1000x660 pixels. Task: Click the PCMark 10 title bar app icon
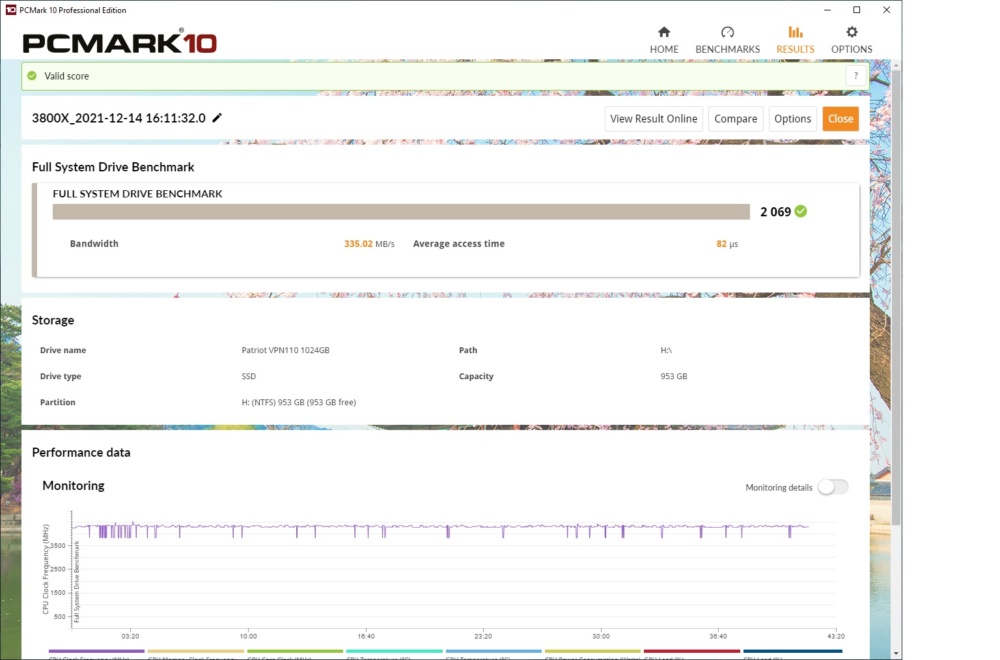(10, 10)
